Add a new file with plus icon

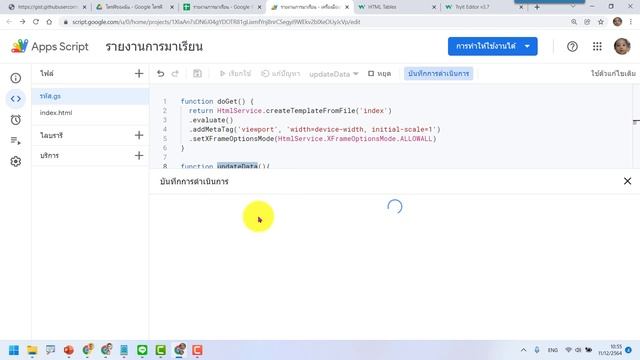click(x=139, y=73)
